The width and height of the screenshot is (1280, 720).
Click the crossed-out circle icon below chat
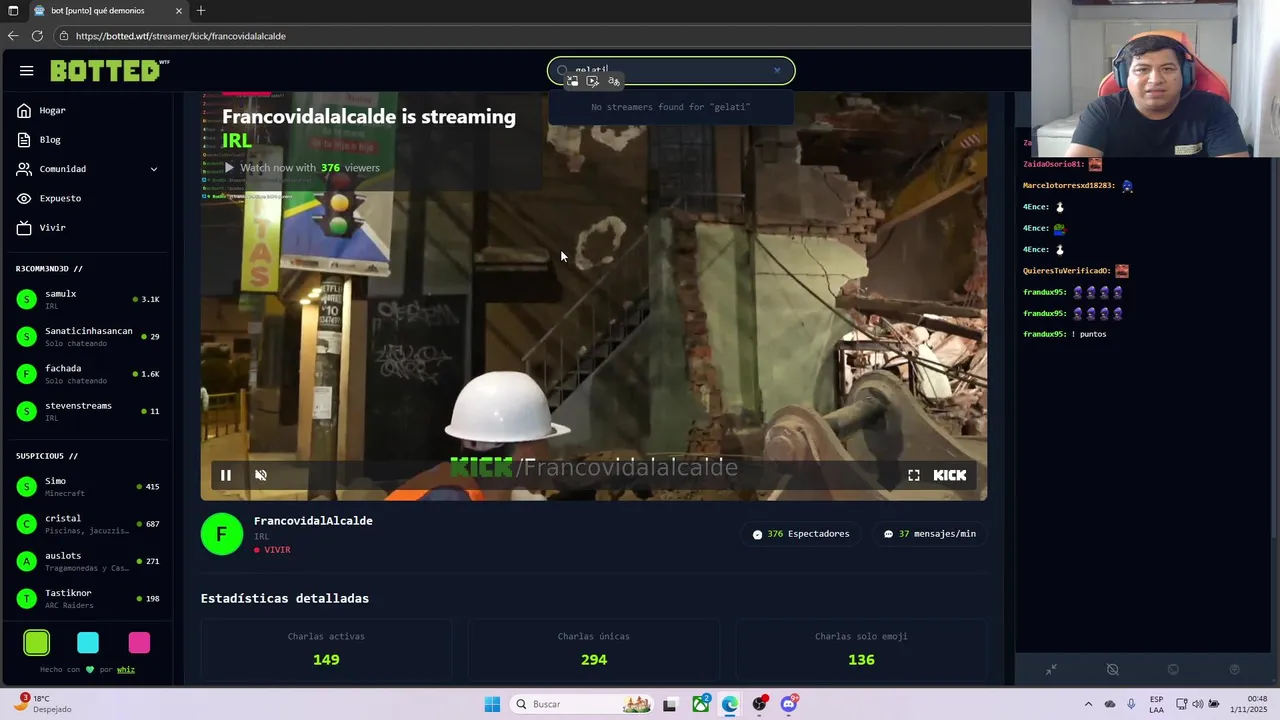1112,670
